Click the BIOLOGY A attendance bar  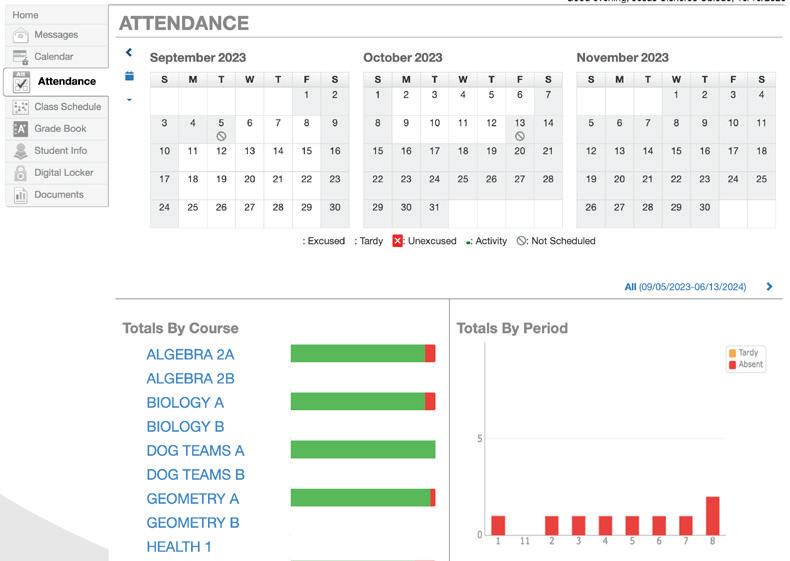tap(363, 402)
